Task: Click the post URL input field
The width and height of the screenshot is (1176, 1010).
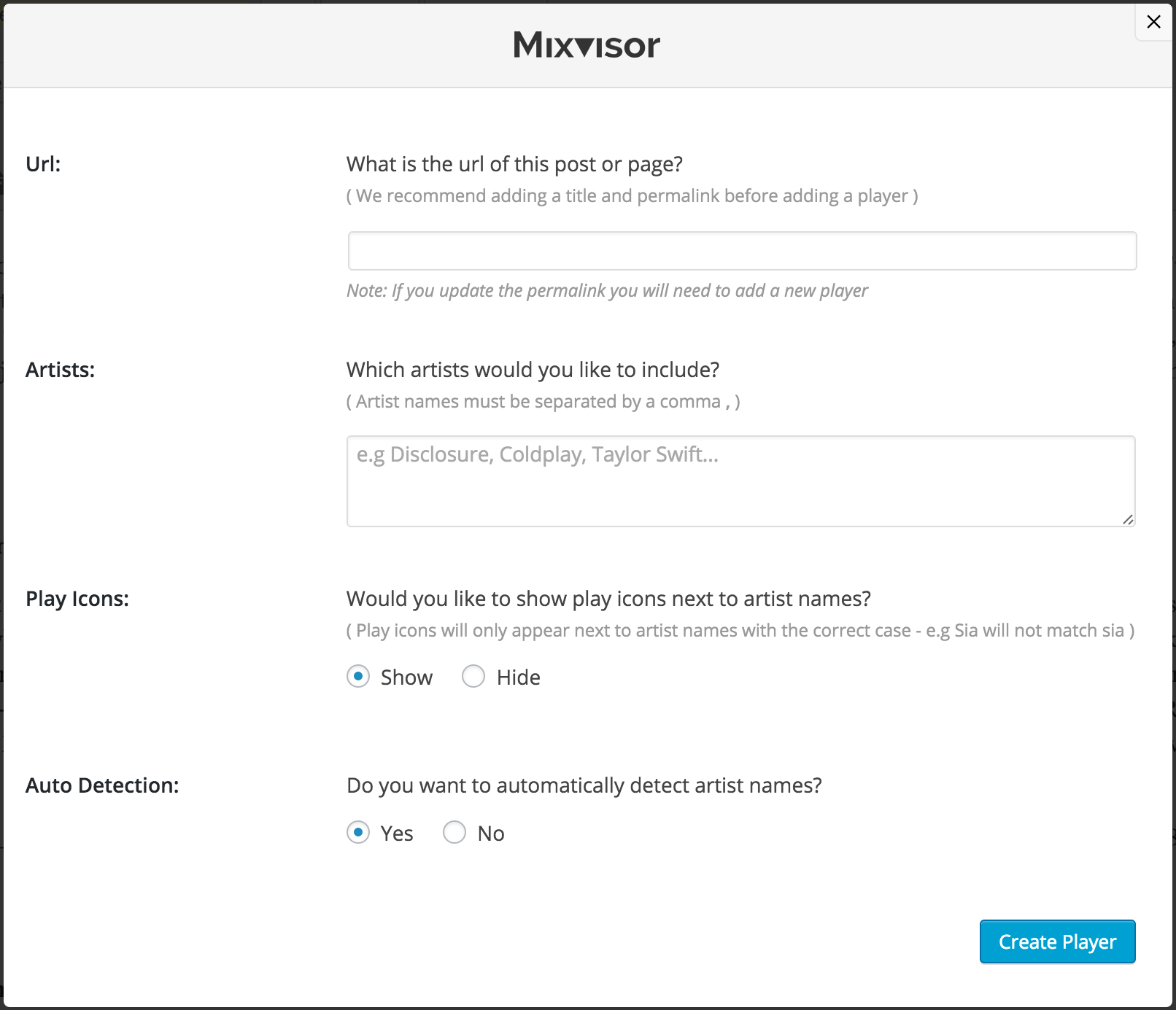Action: click(742, 251)
